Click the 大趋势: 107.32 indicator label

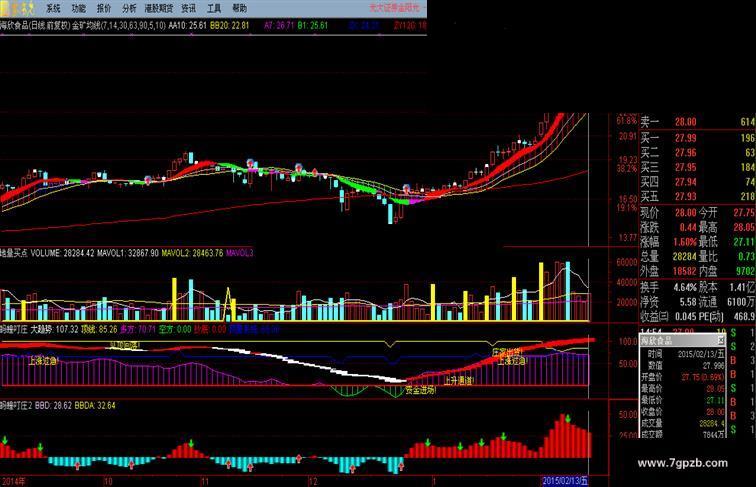click(54, 329)
